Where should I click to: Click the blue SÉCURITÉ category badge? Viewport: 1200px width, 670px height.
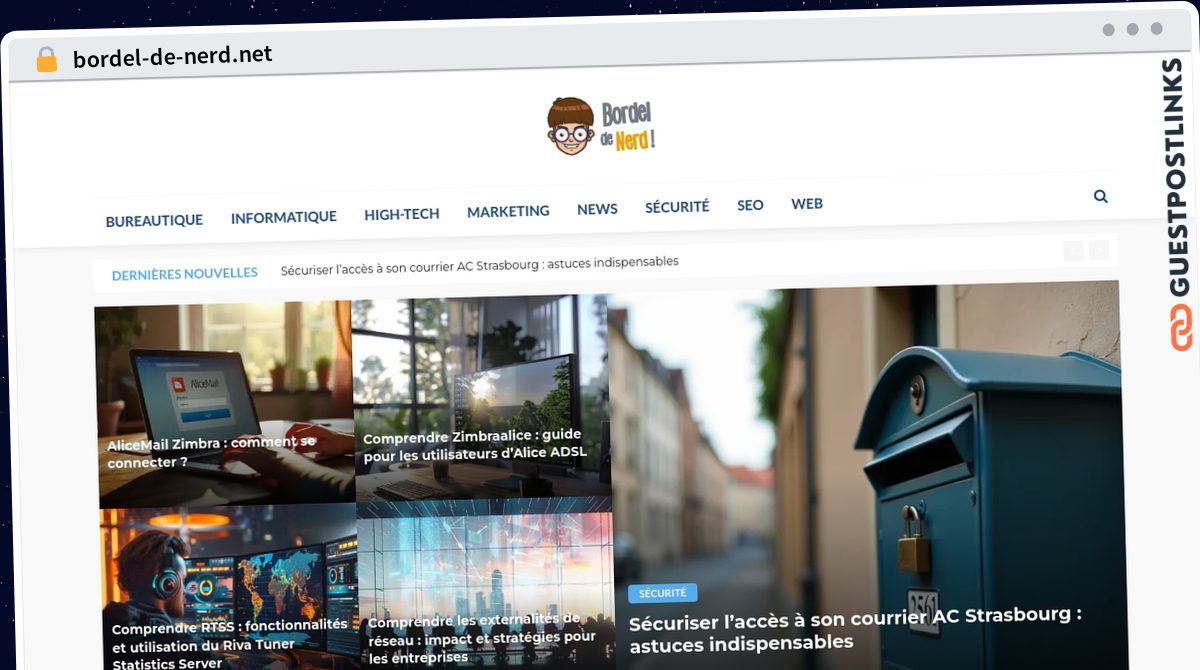point(662,593)
